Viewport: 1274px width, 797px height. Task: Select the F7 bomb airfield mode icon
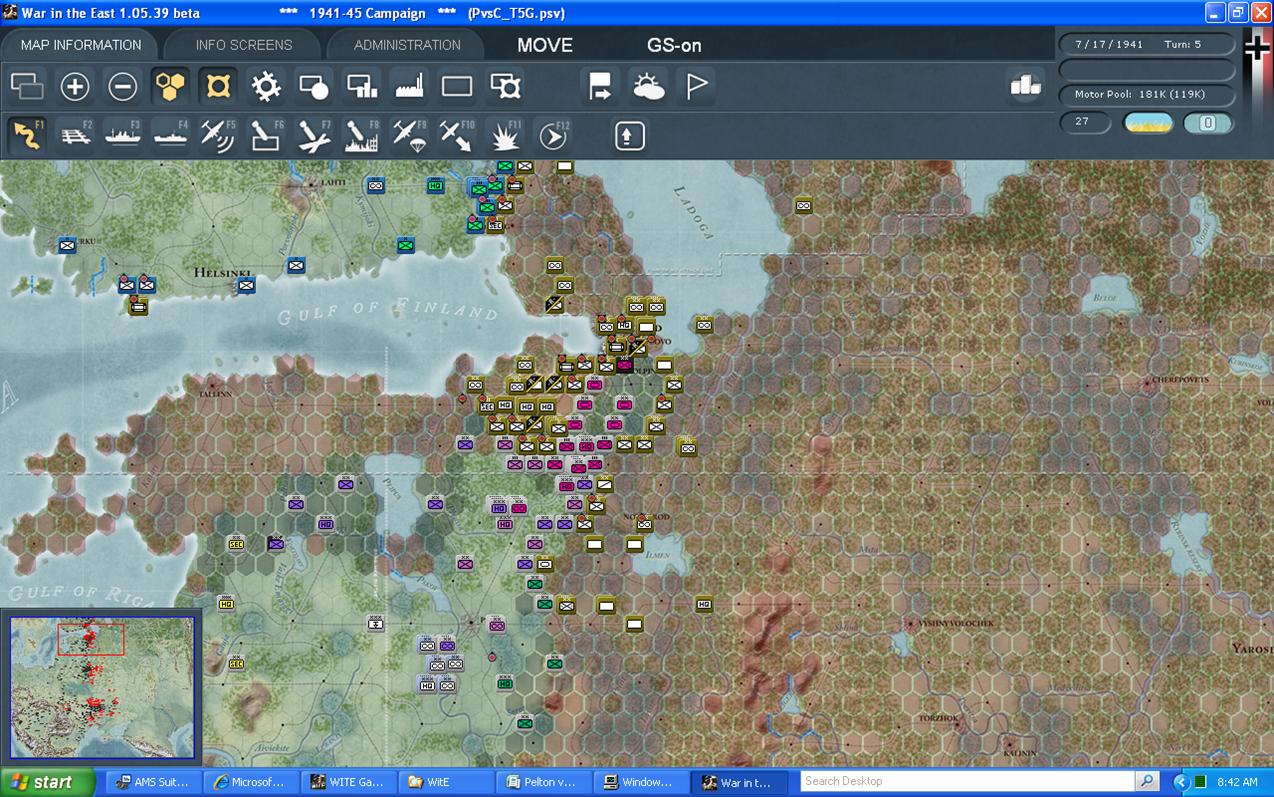point(314,135)
